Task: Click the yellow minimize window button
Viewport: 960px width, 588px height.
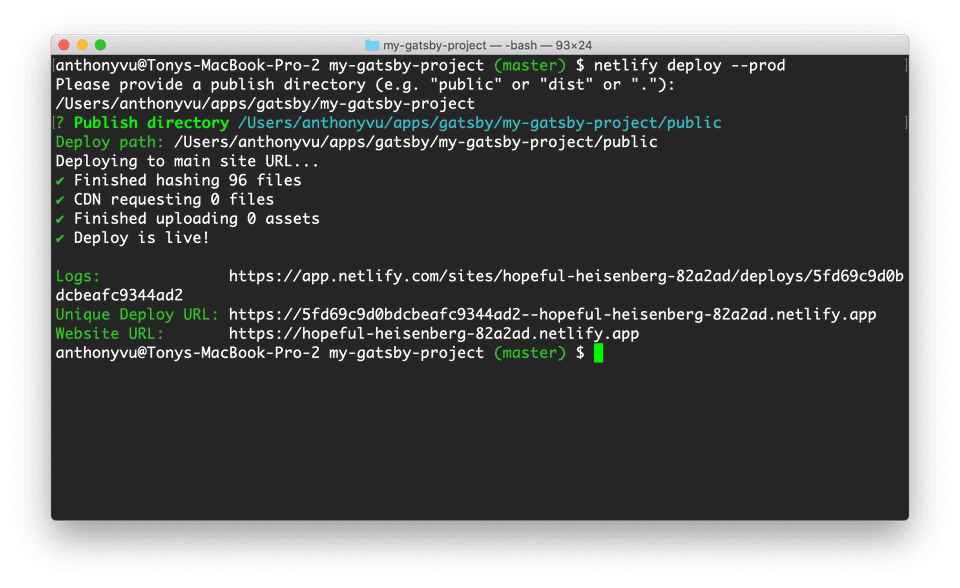Action: [82, 45]
